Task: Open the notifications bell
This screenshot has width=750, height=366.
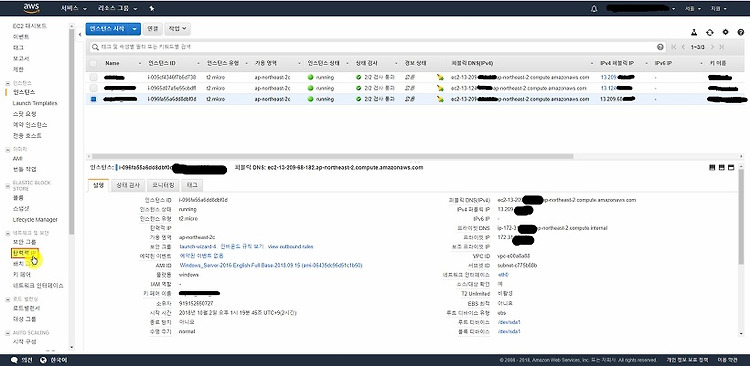Action: (594, 9)
